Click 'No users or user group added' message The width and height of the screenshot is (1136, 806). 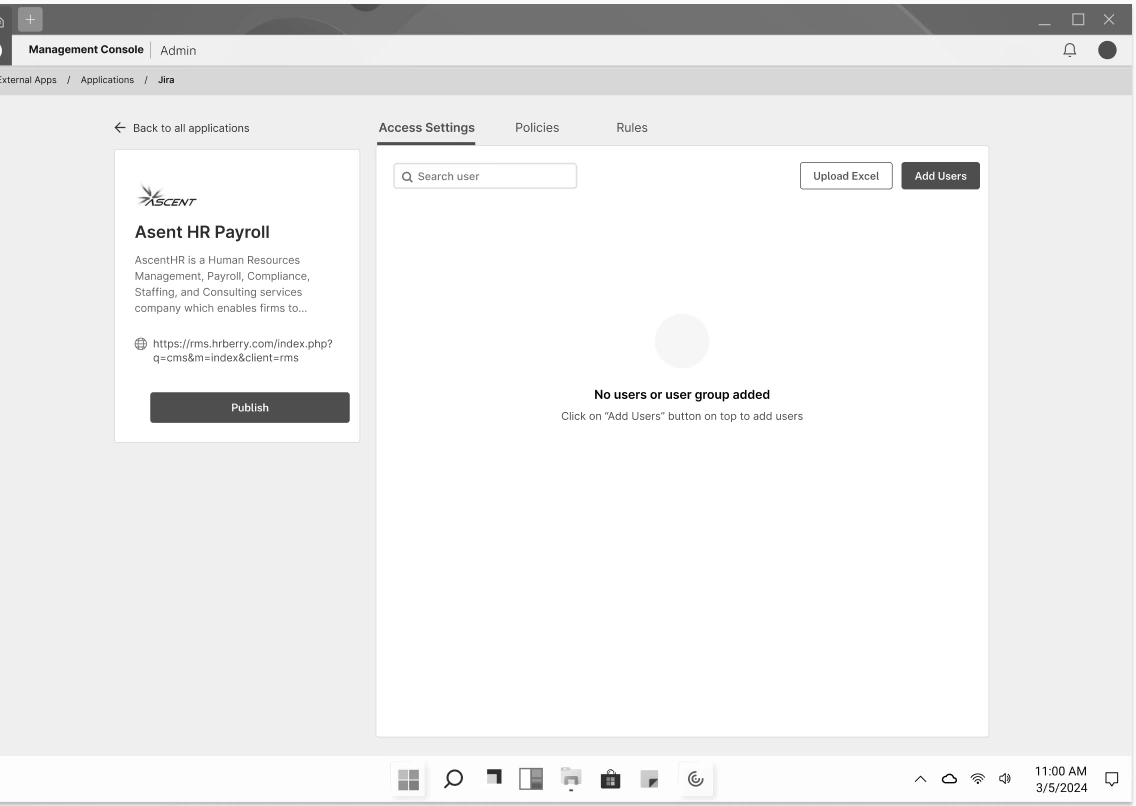(x=682, y=395)
